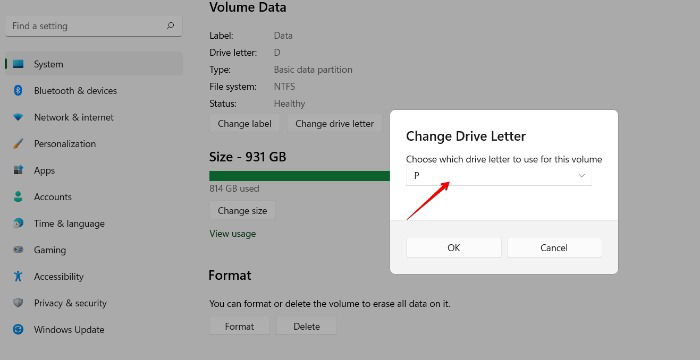Viewport: 700px width, 360px height.
Task: Confirm drive letter change with OK
Action: point(454,248)
